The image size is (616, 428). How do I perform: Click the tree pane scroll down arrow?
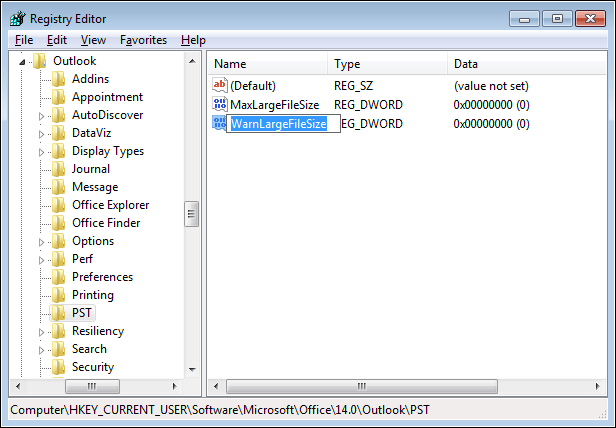click(192, 369)
